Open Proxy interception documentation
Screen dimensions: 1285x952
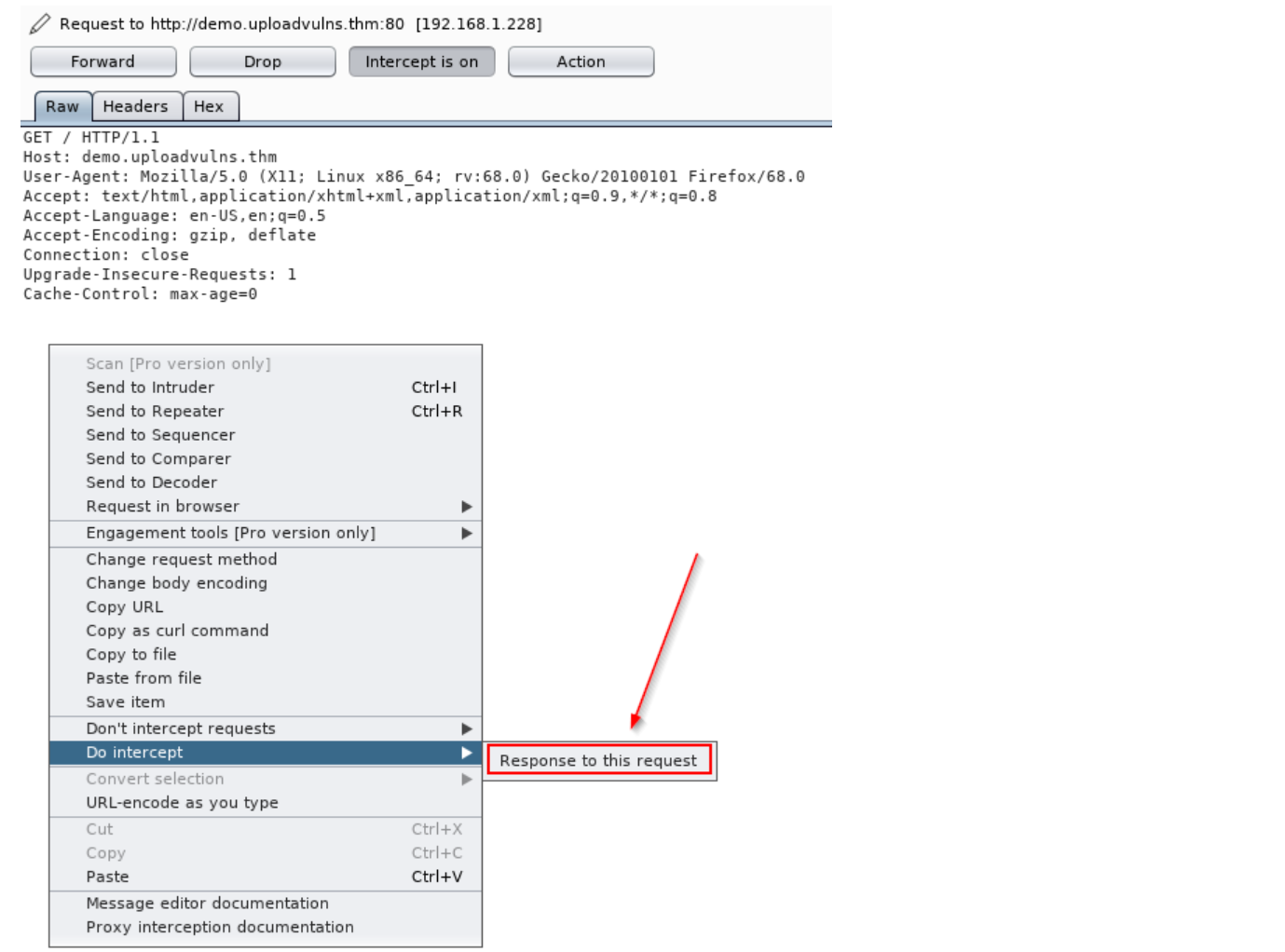(220, 927)
